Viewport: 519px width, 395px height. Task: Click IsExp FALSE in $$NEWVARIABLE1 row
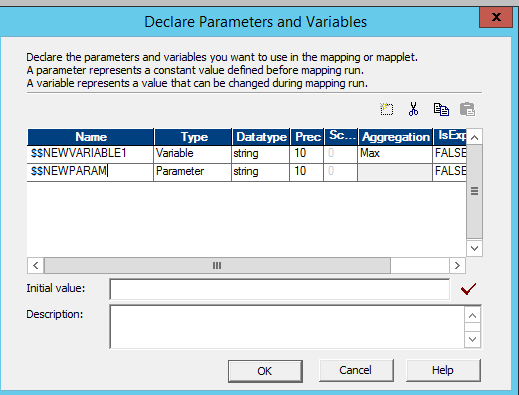click(450, 153)
